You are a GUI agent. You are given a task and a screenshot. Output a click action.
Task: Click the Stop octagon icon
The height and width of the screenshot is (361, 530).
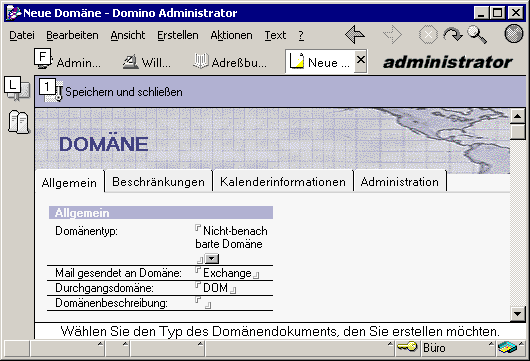428,34
